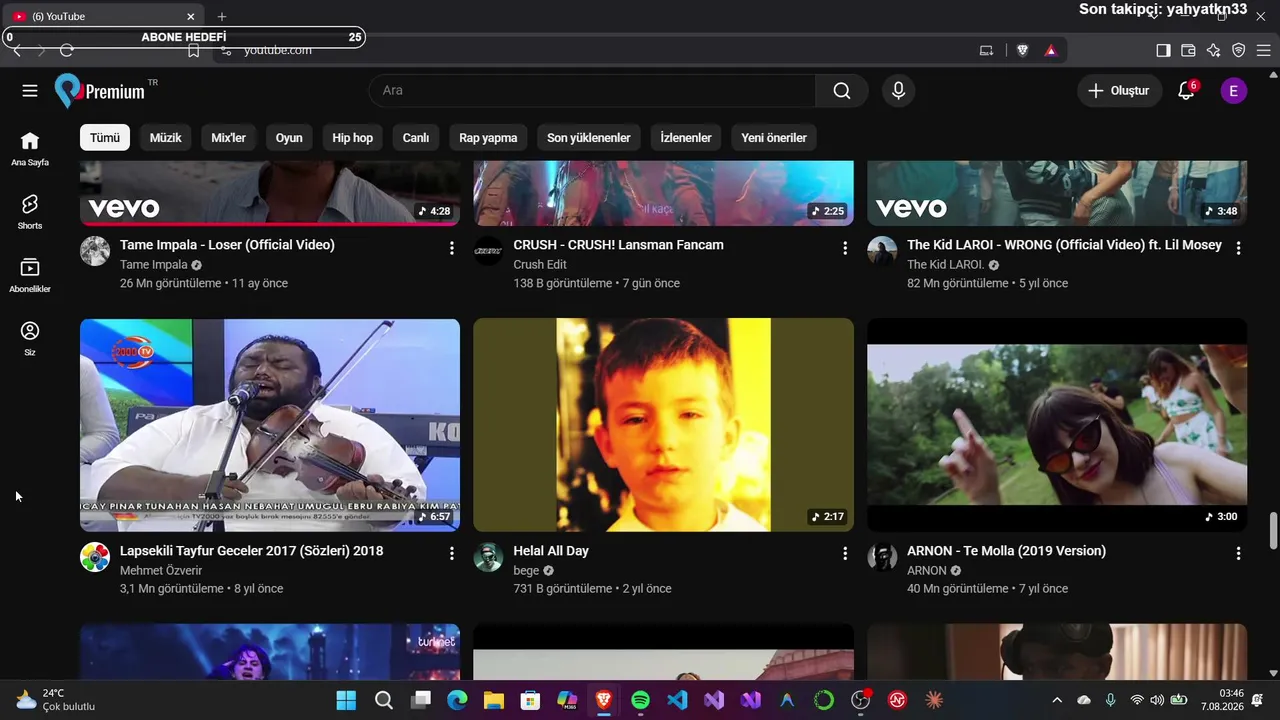1280x720 pixels.
Task: Open Abonelikler in sidebar
Action: (x=30, y=275)
